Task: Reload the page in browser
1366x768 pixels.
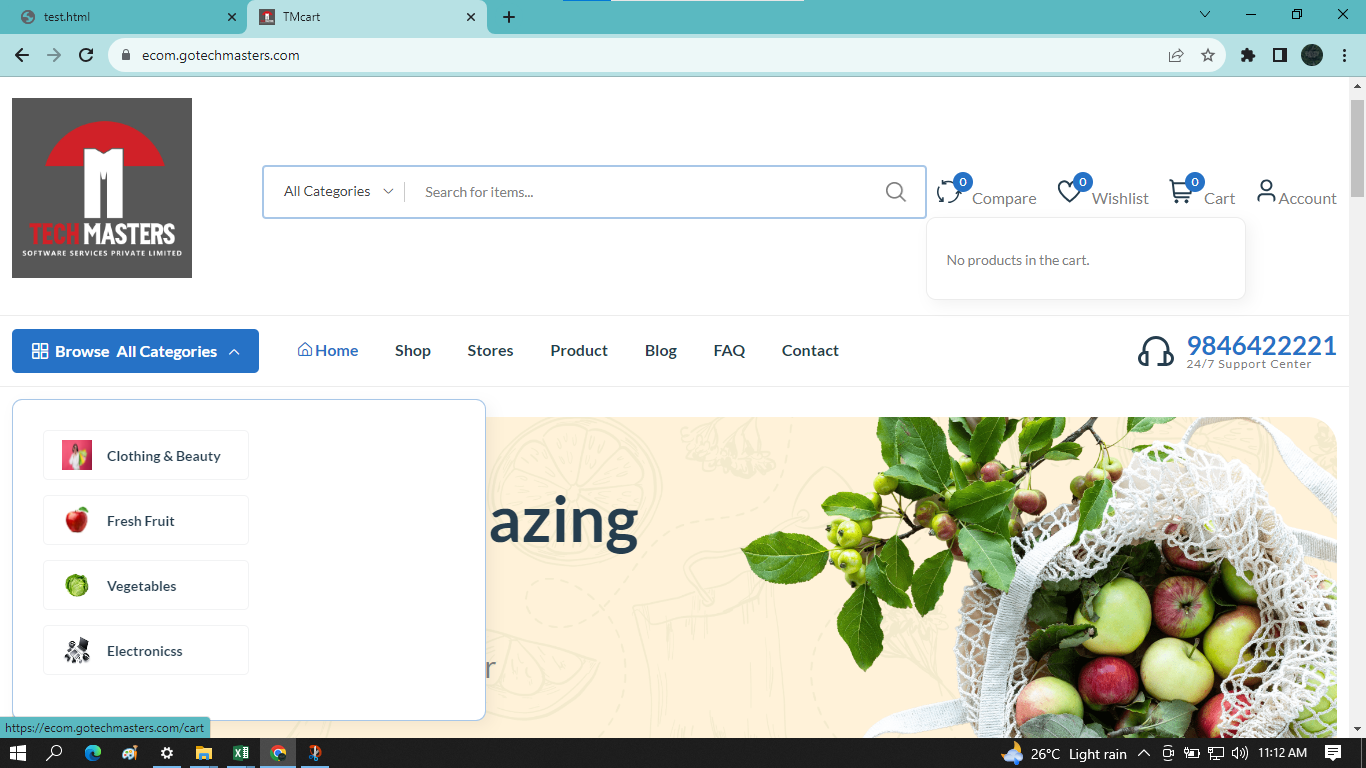Action: click(x=86, y=56)
